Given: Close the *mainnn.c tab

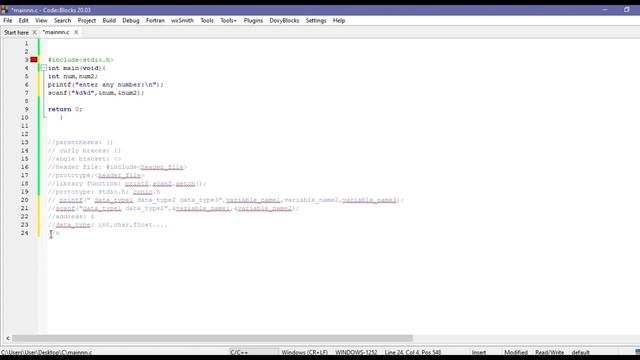Looking at the screenshot, I should click(76, 32).
